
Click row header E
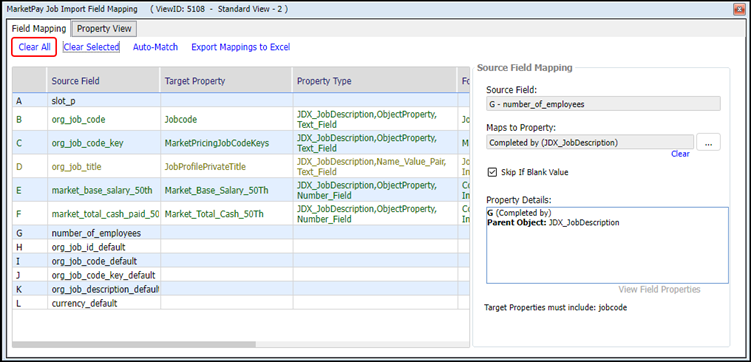point(30,190)
